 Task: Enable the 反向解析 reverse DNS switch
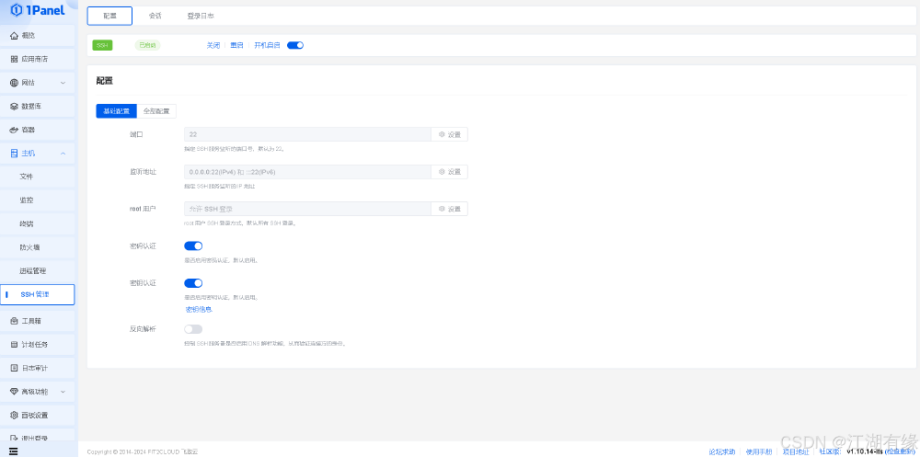(x=193, y=329)
